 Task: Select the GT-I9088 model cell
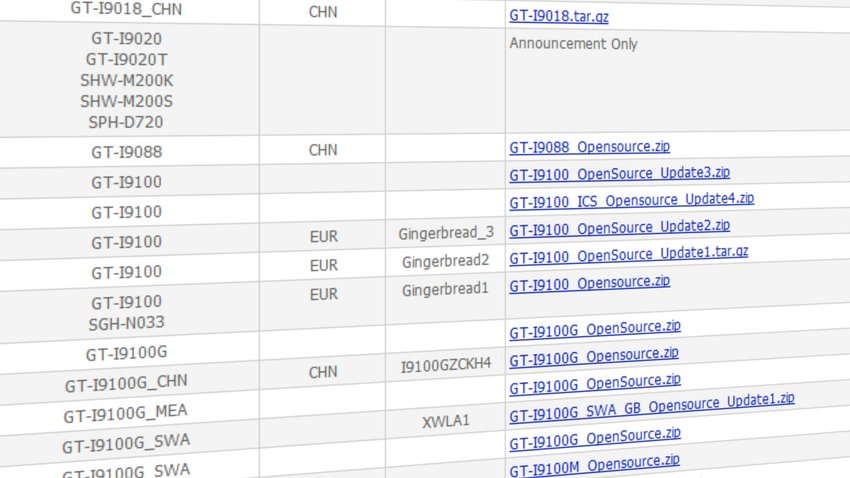pos(126,152)
